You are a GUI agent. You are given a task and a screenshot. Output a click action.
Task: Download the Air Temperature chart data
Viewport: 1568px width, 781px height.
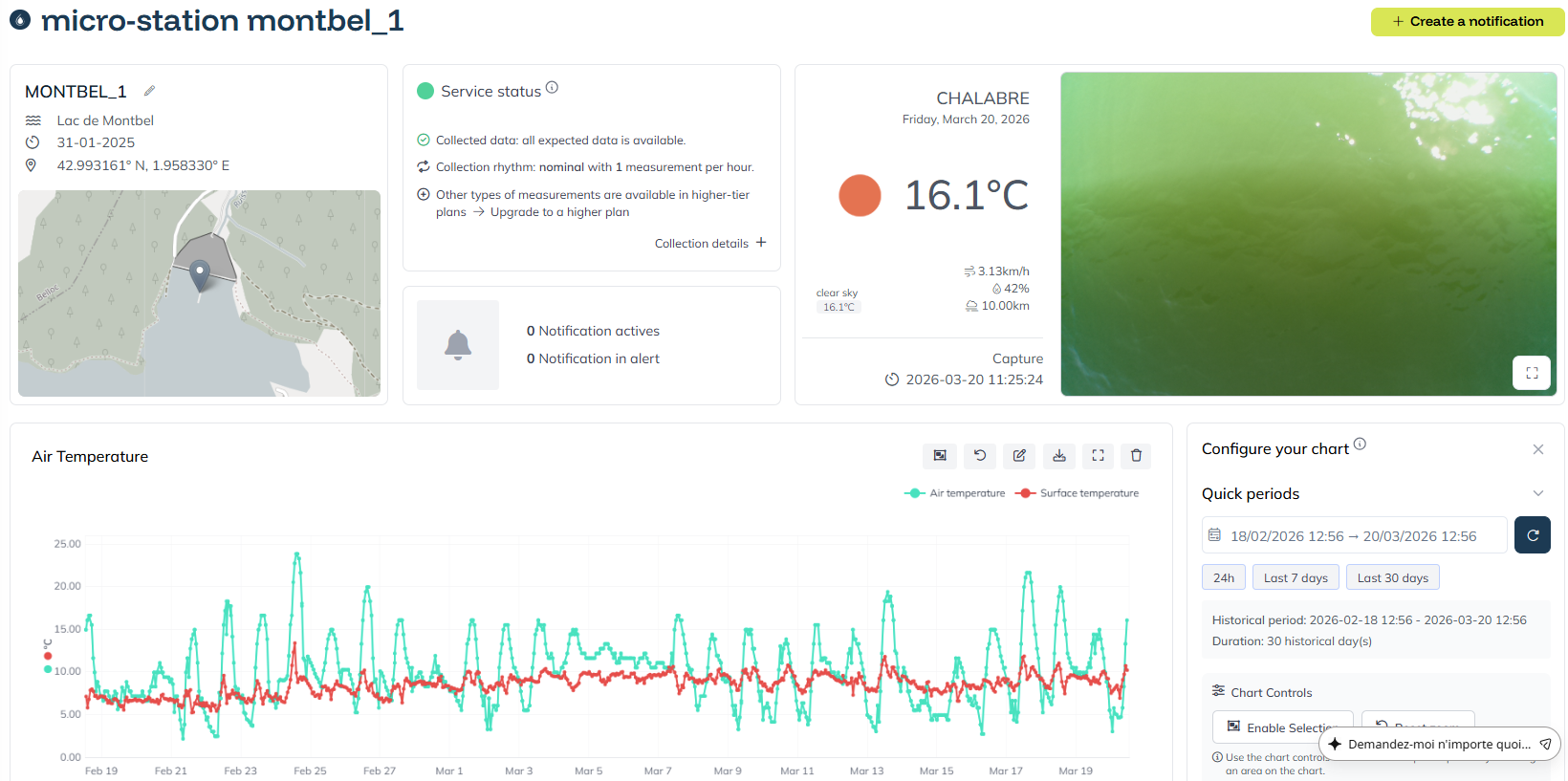point(1058,456)
